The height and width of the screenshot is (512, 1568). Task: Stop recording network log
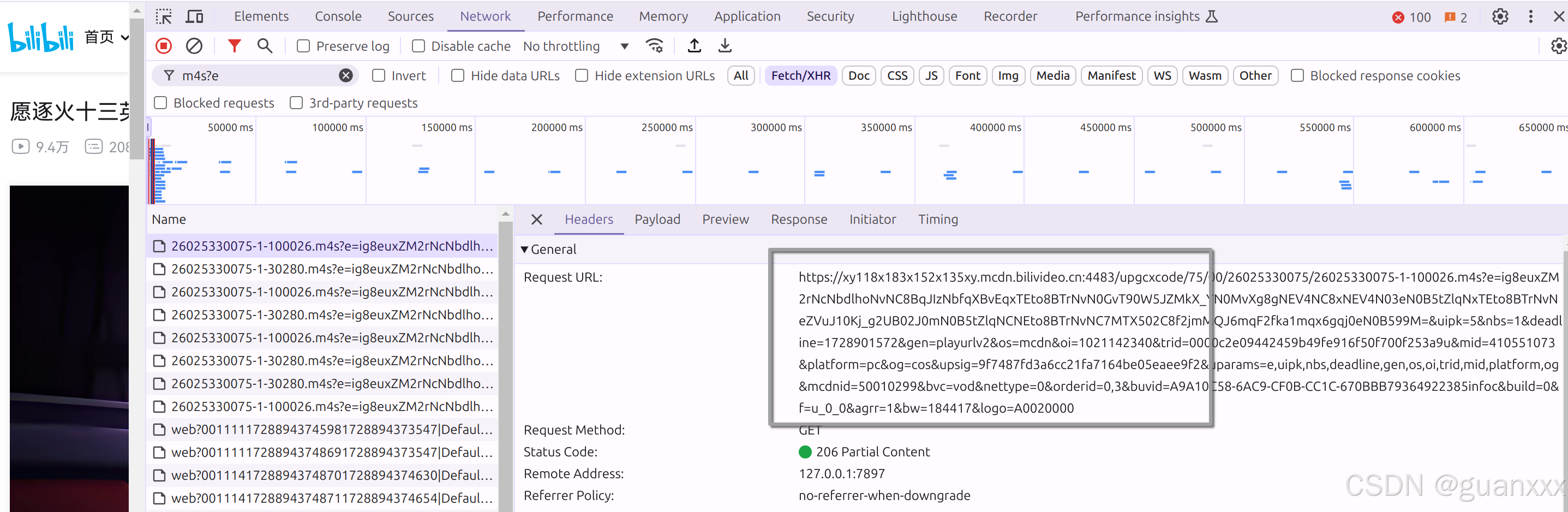164,46
